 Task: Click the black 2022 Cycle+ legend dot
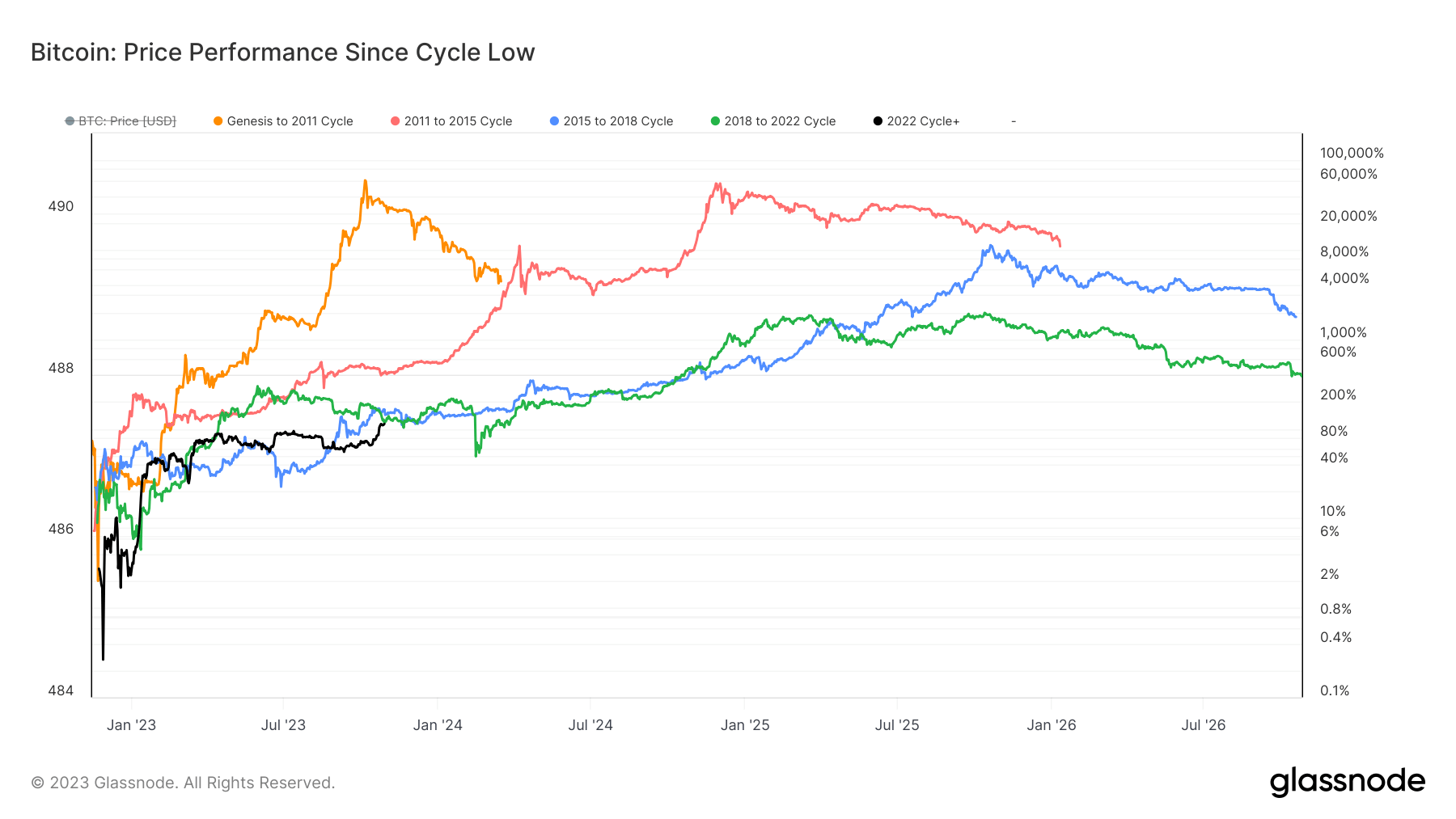tap(878, 121)
